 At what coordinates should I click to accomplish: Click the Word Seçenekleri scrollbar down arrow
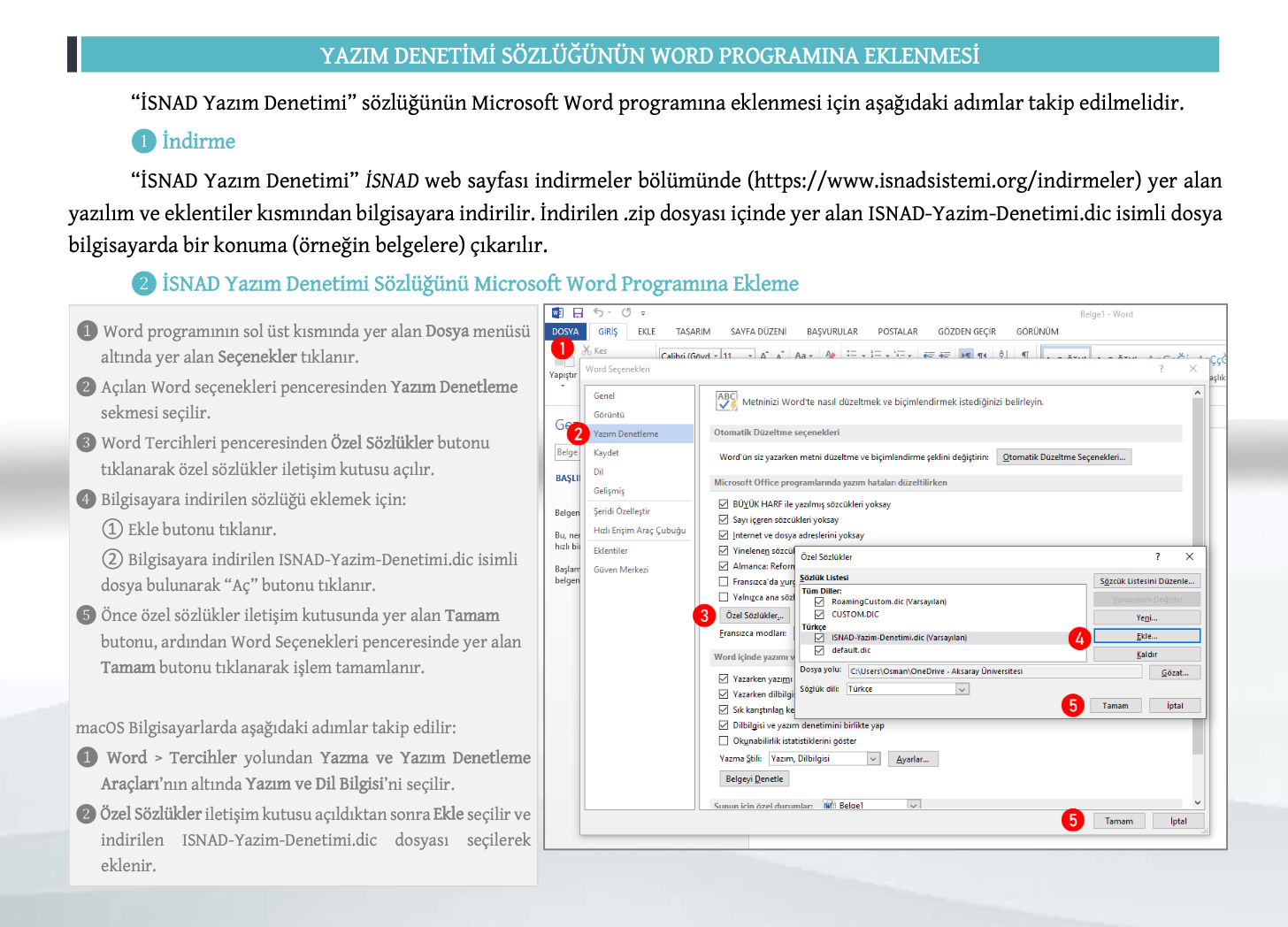[x=1198, y=802]
